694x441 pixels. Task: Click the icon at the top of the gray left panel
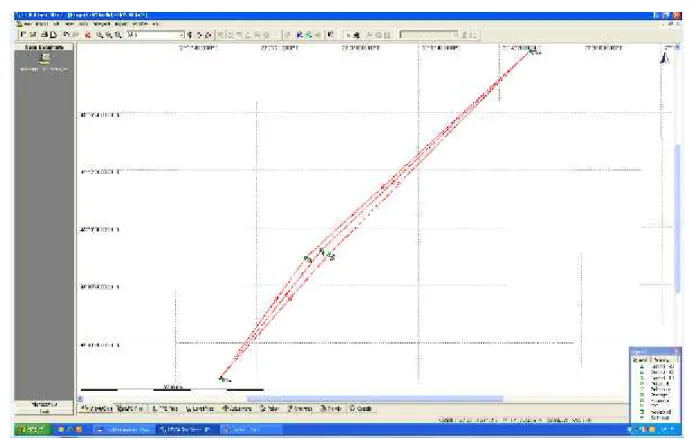pos(44,58)
